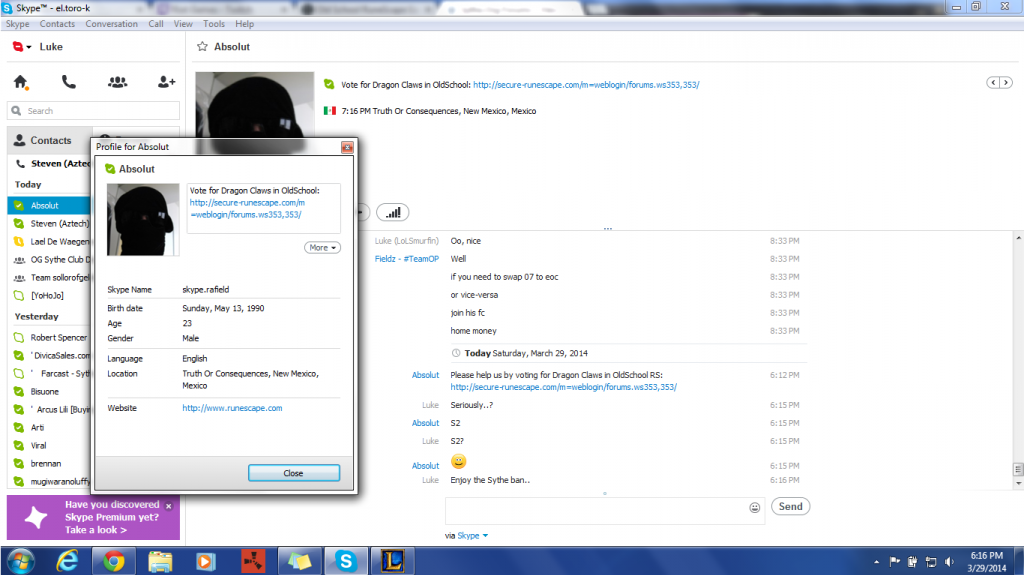Select Arti contact
Screen dimensions: 1024x575
pos(50,427)
